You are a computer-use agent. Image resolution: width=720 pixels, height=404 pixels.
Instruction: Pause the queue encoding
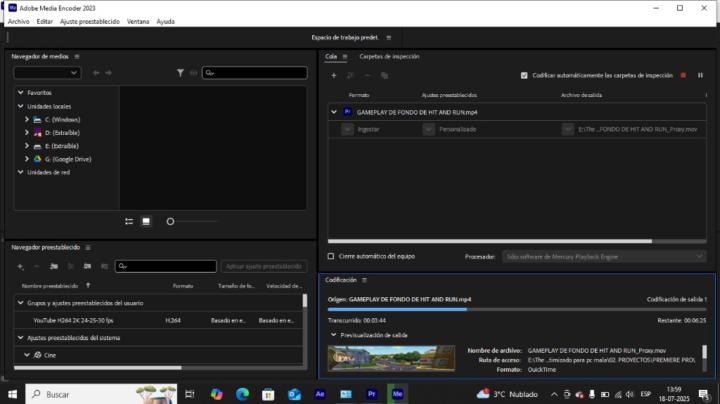point(700,75)
